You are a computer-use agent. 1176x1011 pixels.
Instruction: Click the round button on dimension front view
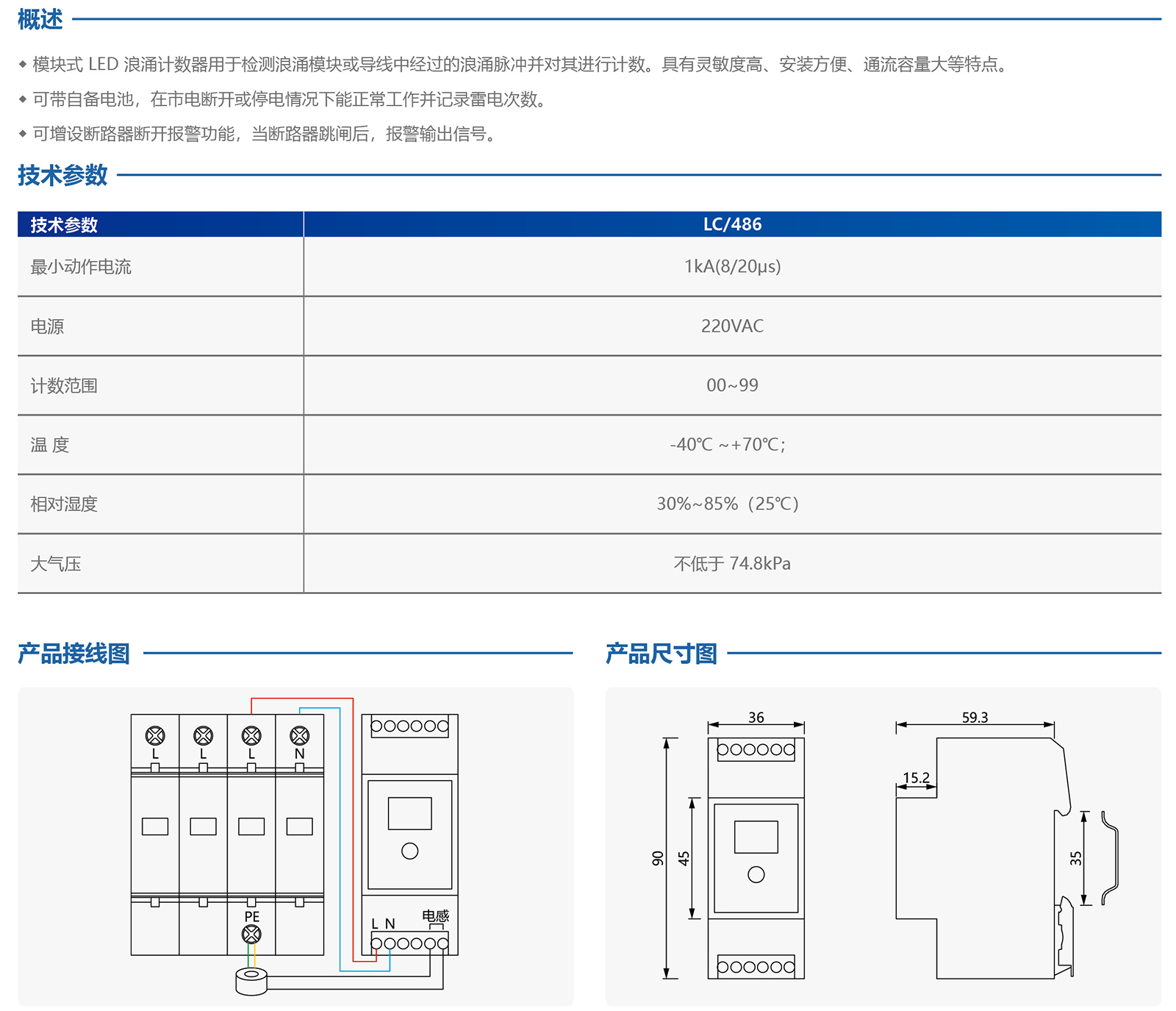[x=756, y=874]
